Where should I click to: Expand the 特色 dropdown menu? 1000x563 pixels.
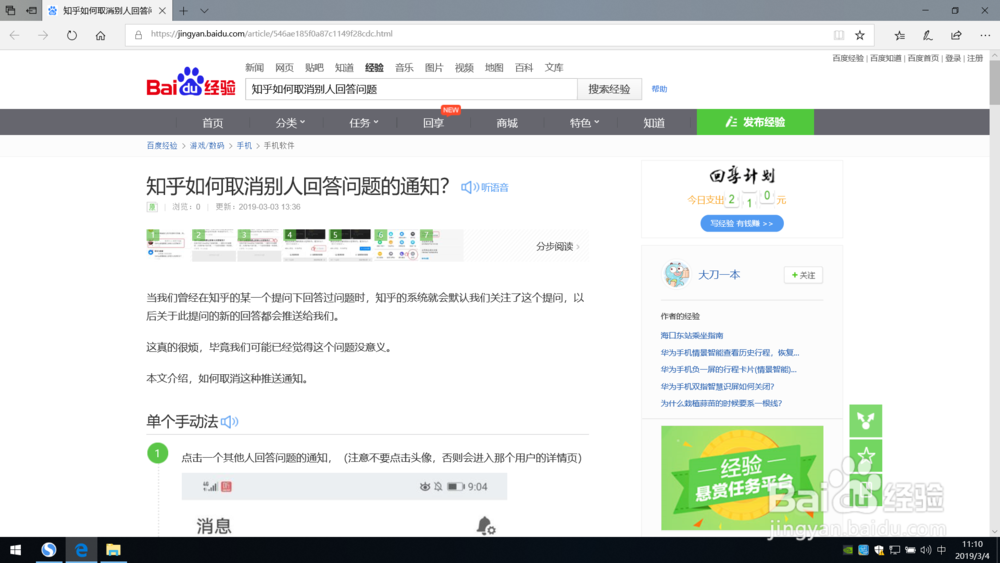coord(584,122)
